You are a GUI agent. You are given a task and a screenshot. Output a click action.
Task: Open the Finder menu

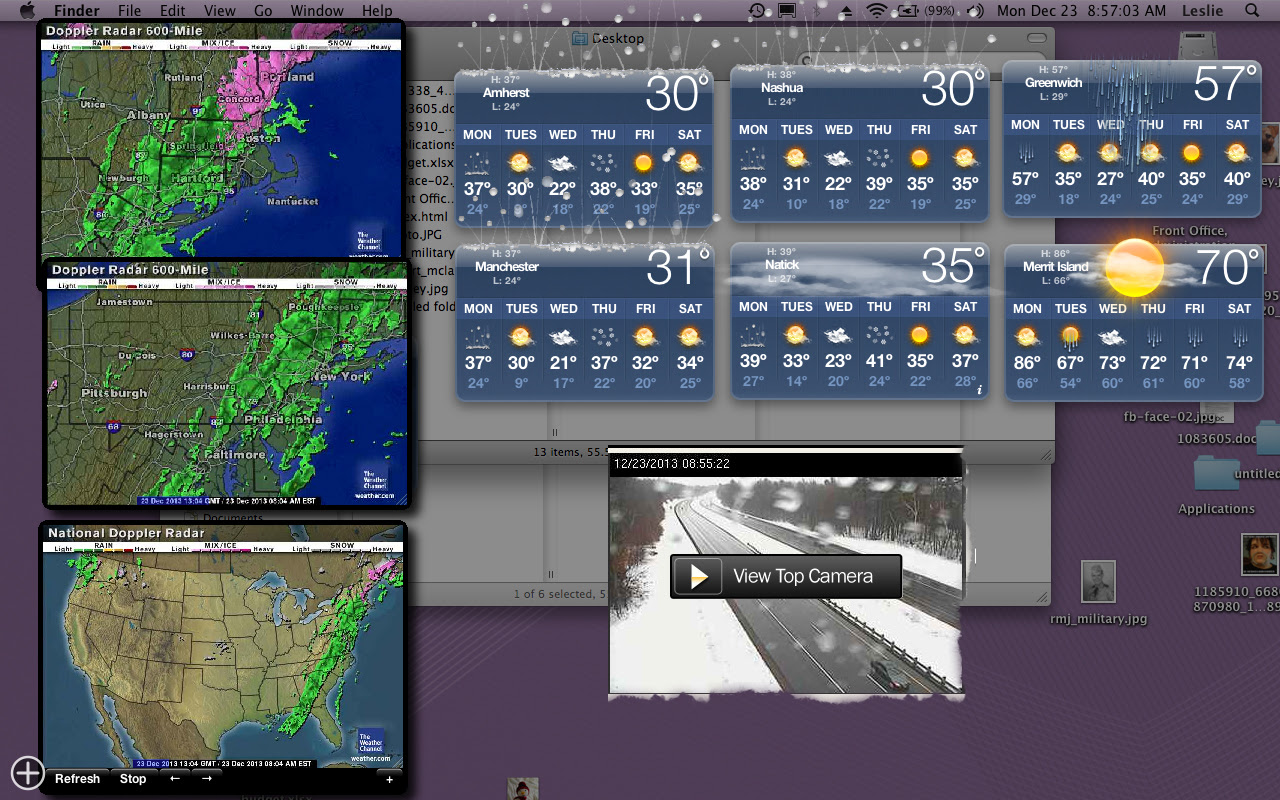76,11
